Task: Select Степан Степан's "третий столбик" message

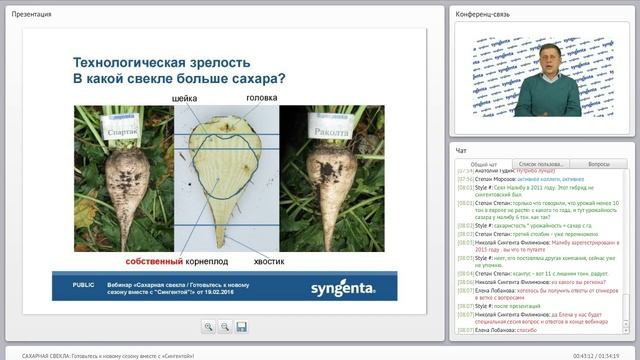Action: point(528,234)
